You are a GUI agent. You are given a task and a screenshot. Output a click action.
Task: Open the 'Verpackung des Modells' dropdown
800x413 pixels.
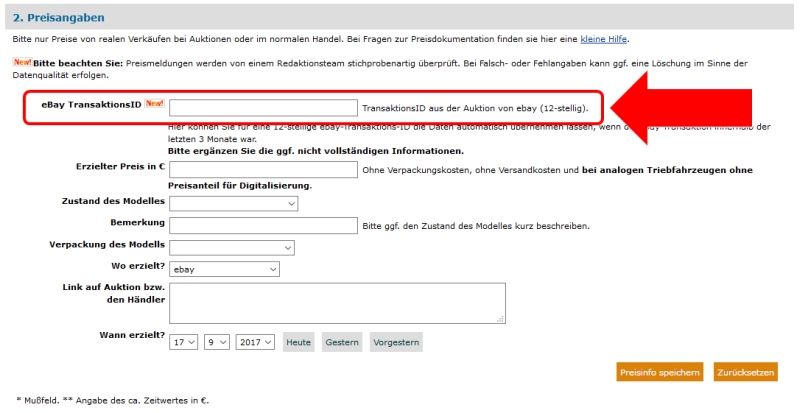(232, 248)
